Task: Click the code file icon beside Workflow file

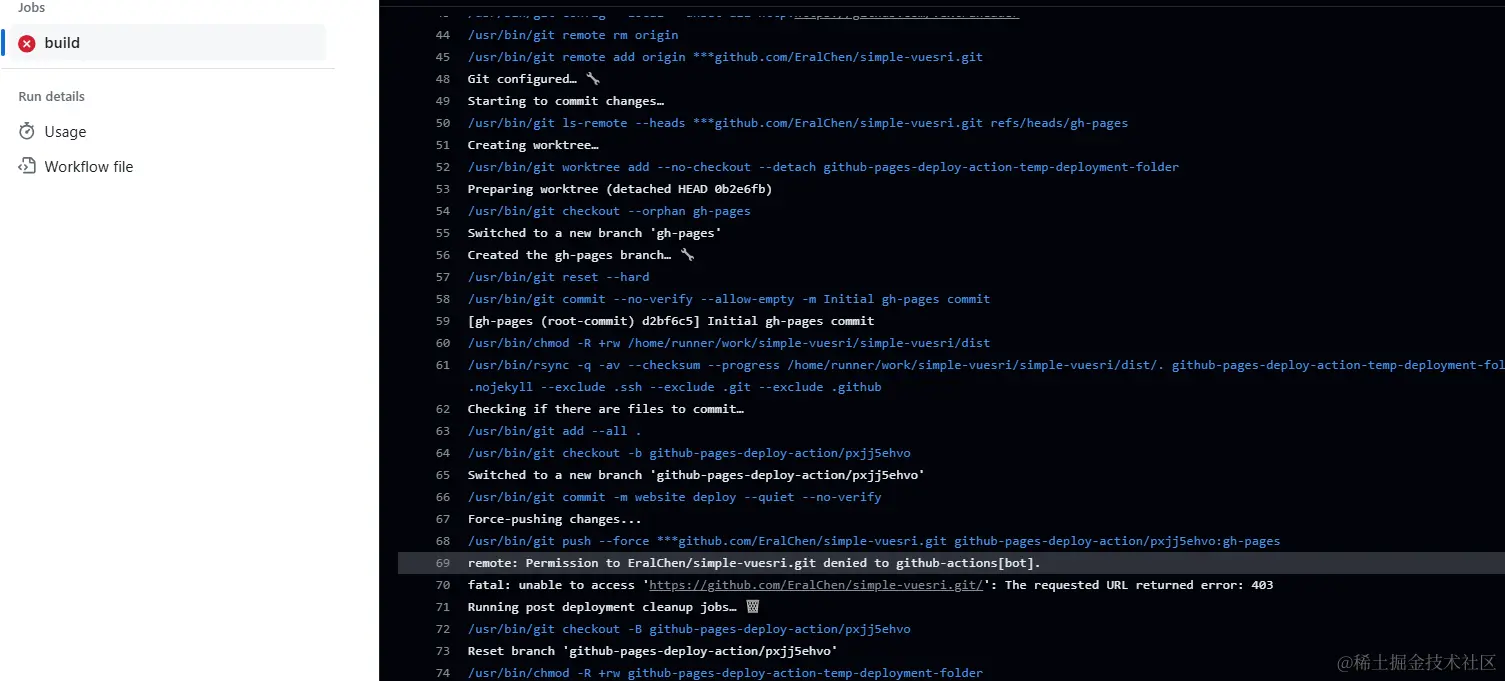Action: point(25,166)
